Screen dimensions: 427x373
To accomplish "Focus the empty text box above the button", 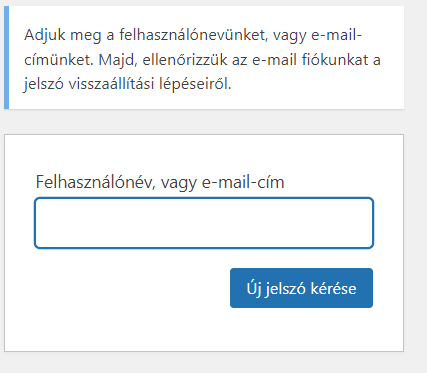I will (x=204, y=223).
